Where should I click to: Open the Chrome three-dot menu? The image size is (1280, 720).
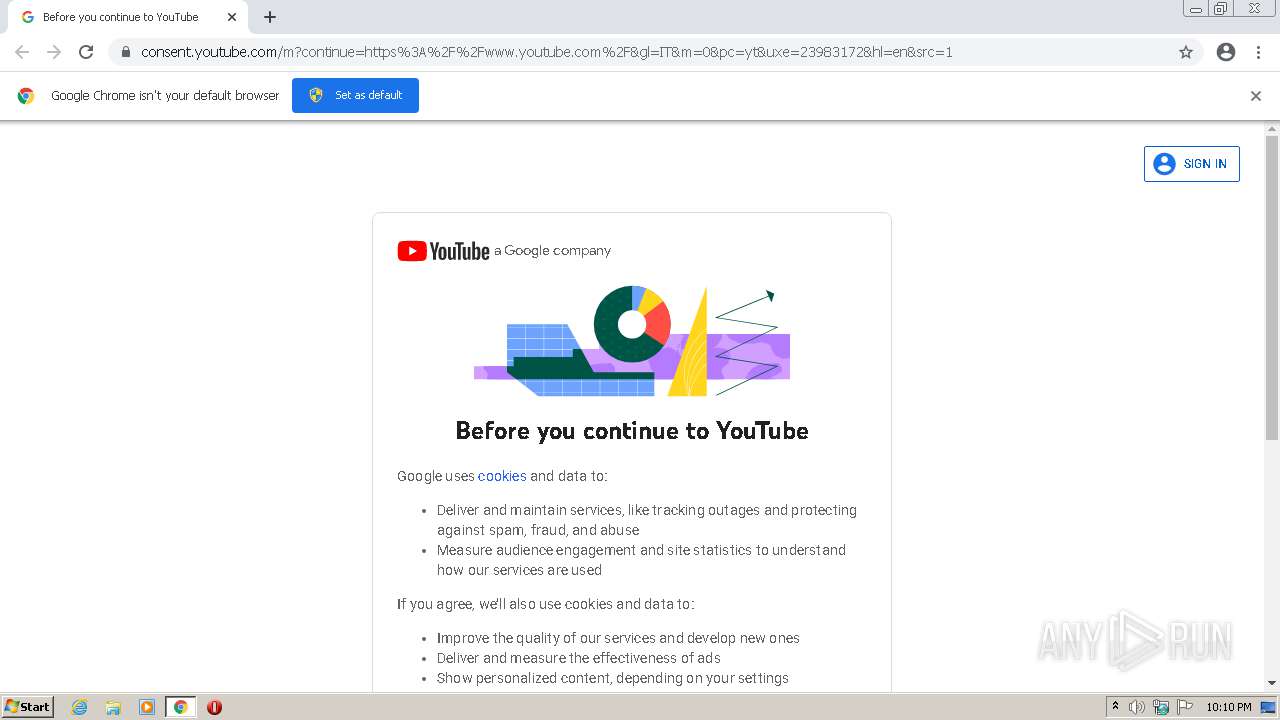(1258, 52)
